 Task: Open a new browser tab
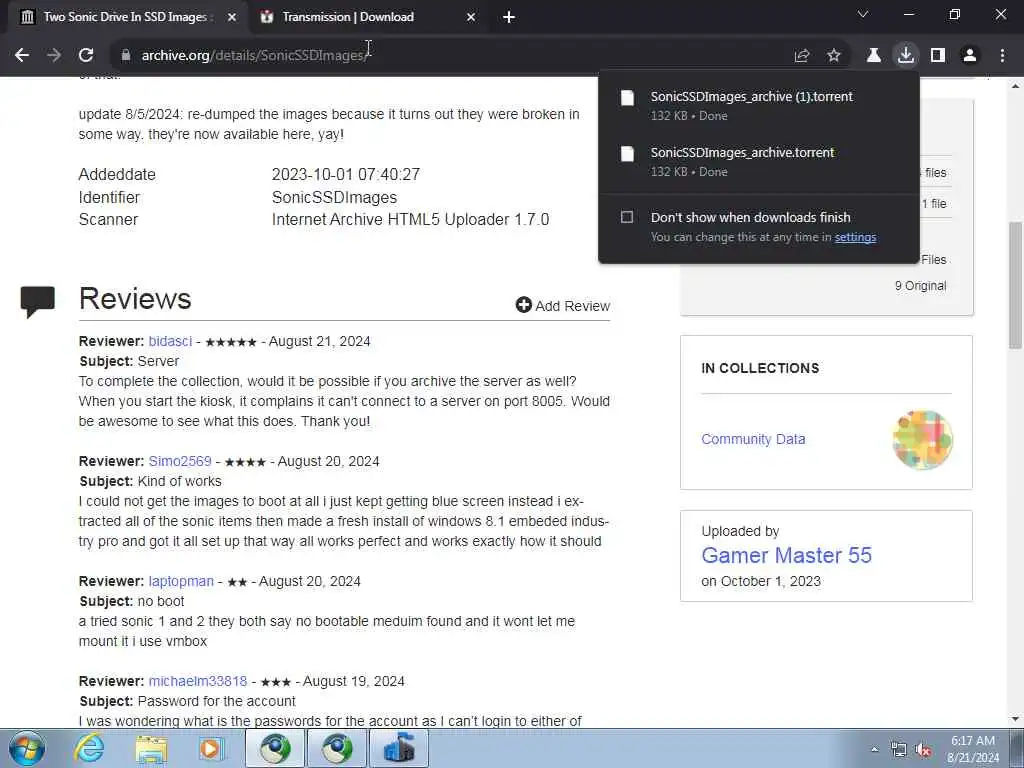[509, 18]
